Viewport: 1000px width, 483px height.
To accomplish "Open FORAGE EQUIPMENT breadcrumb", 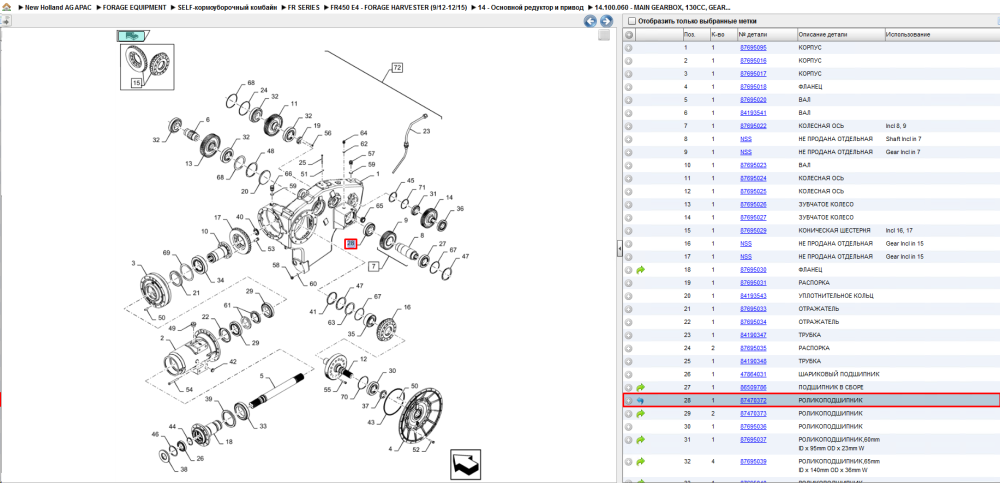I will (135, 7).
